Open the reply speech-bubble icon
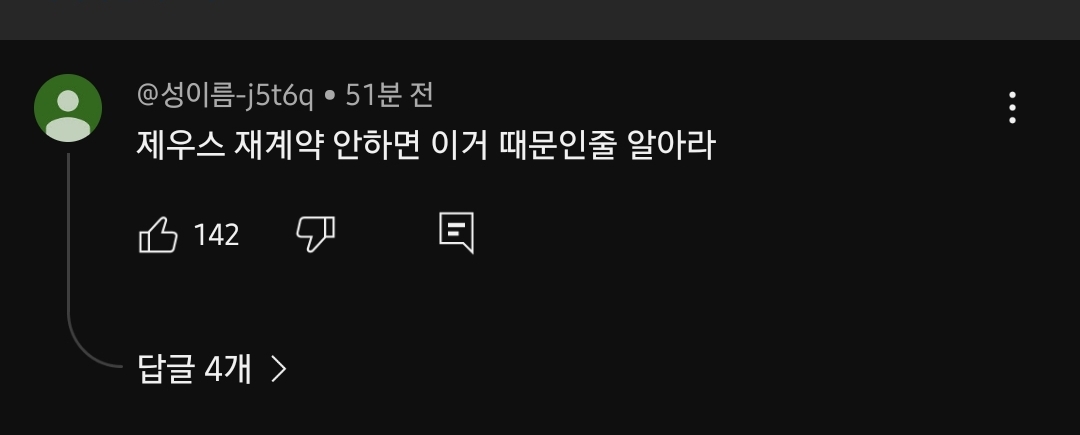The height and width of the screenshot is (435, 1080). point(457,233)
